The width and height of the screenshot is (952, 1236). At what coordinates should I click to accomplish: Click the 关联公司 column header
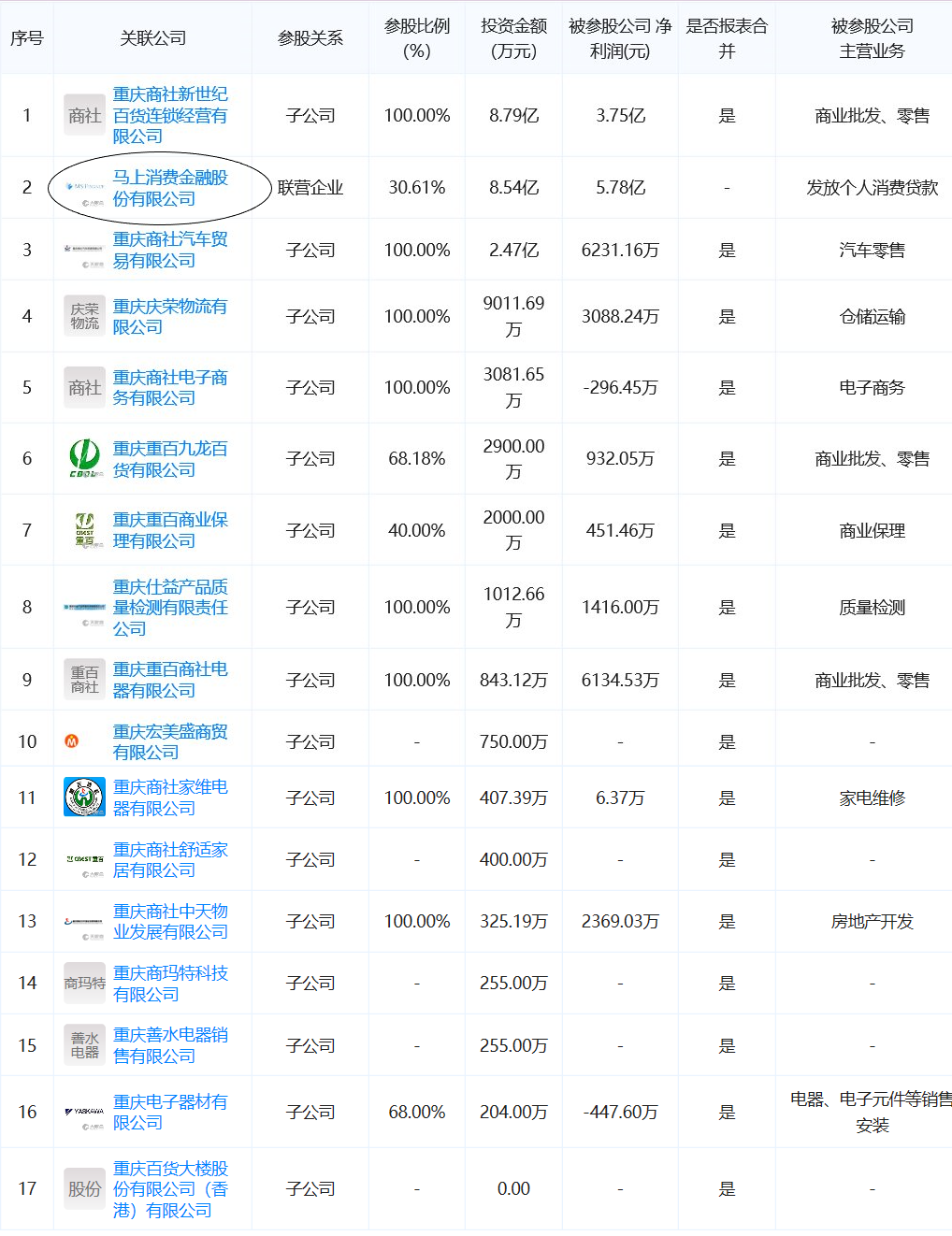[152, 38]
